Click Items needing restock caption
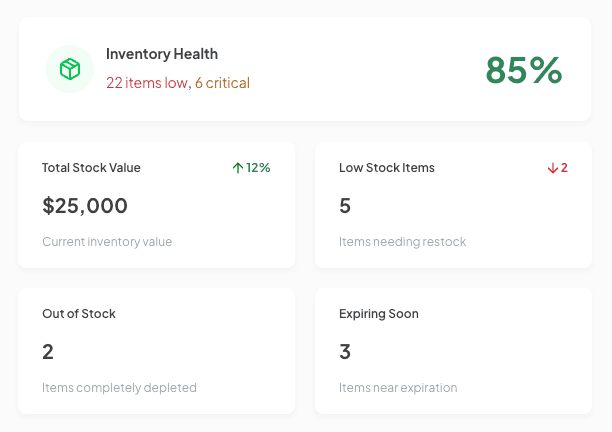612x432 pixels. click(x=402, y=241)
